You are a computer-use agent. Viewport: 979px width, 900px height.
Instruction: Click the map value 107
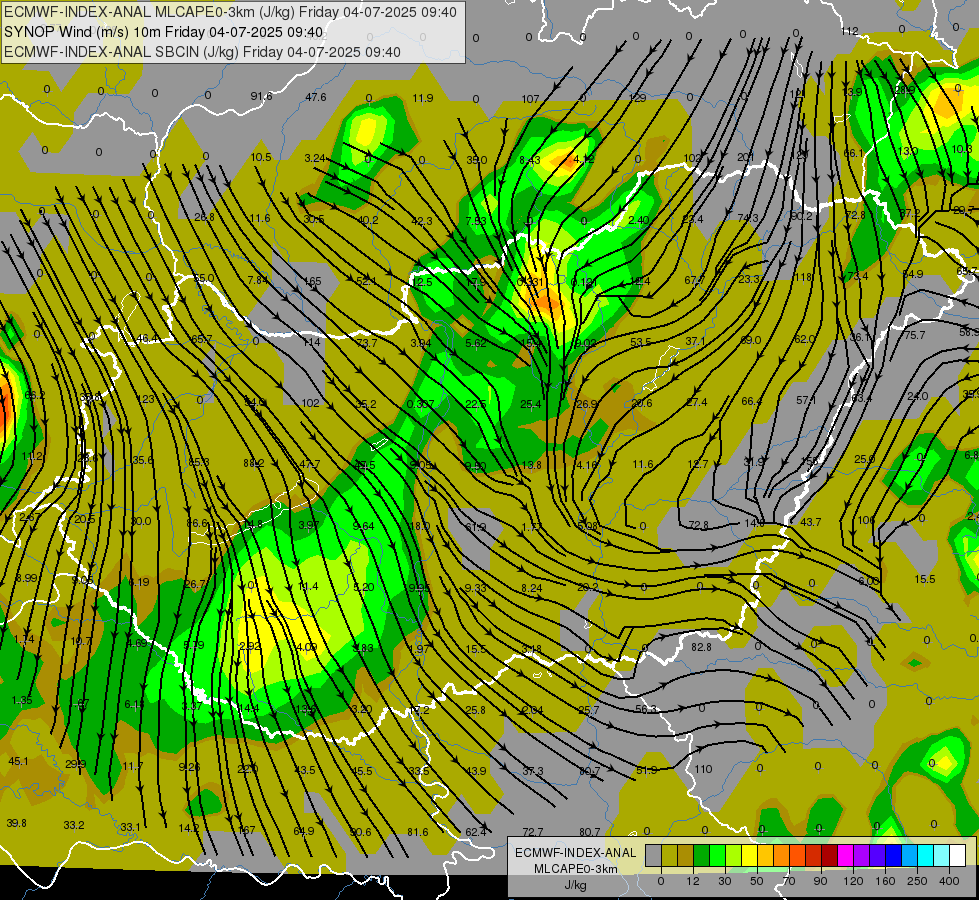[x=530, y=99]
